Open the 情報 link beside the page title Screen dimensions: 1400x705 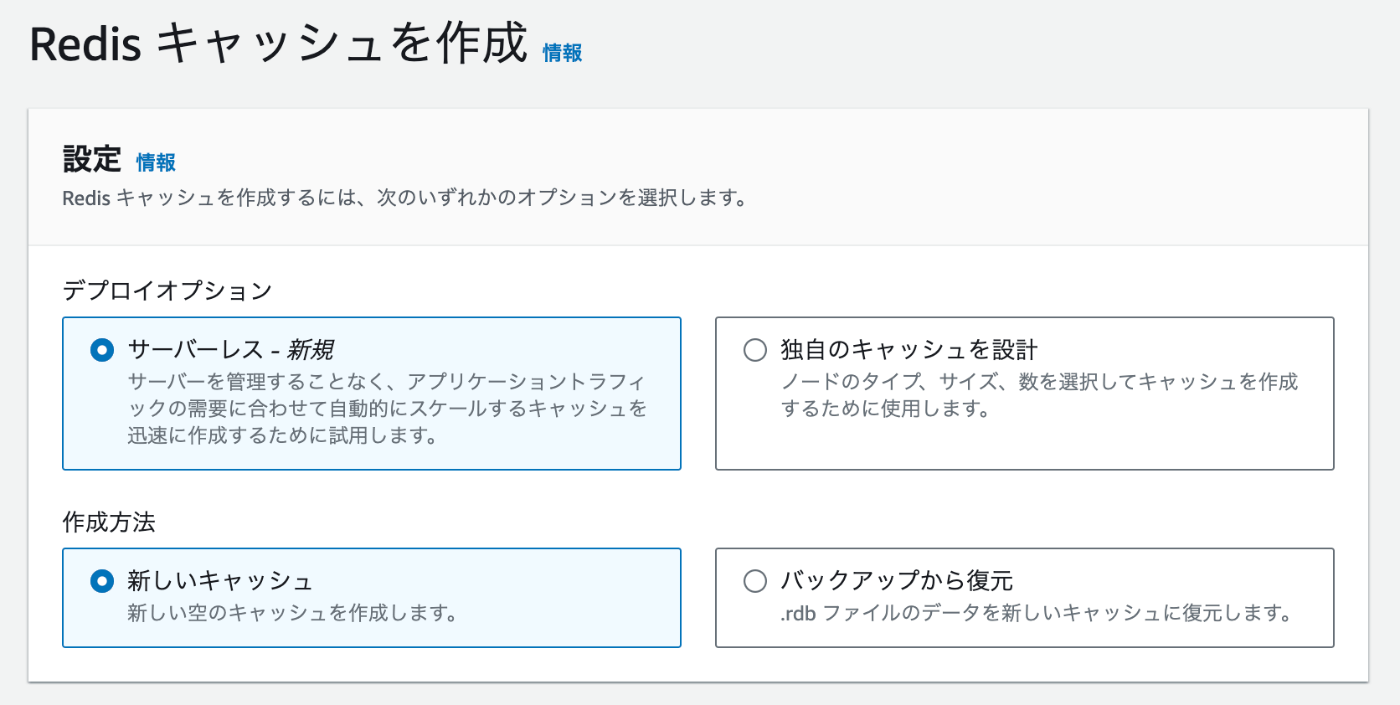click(562, 53)
